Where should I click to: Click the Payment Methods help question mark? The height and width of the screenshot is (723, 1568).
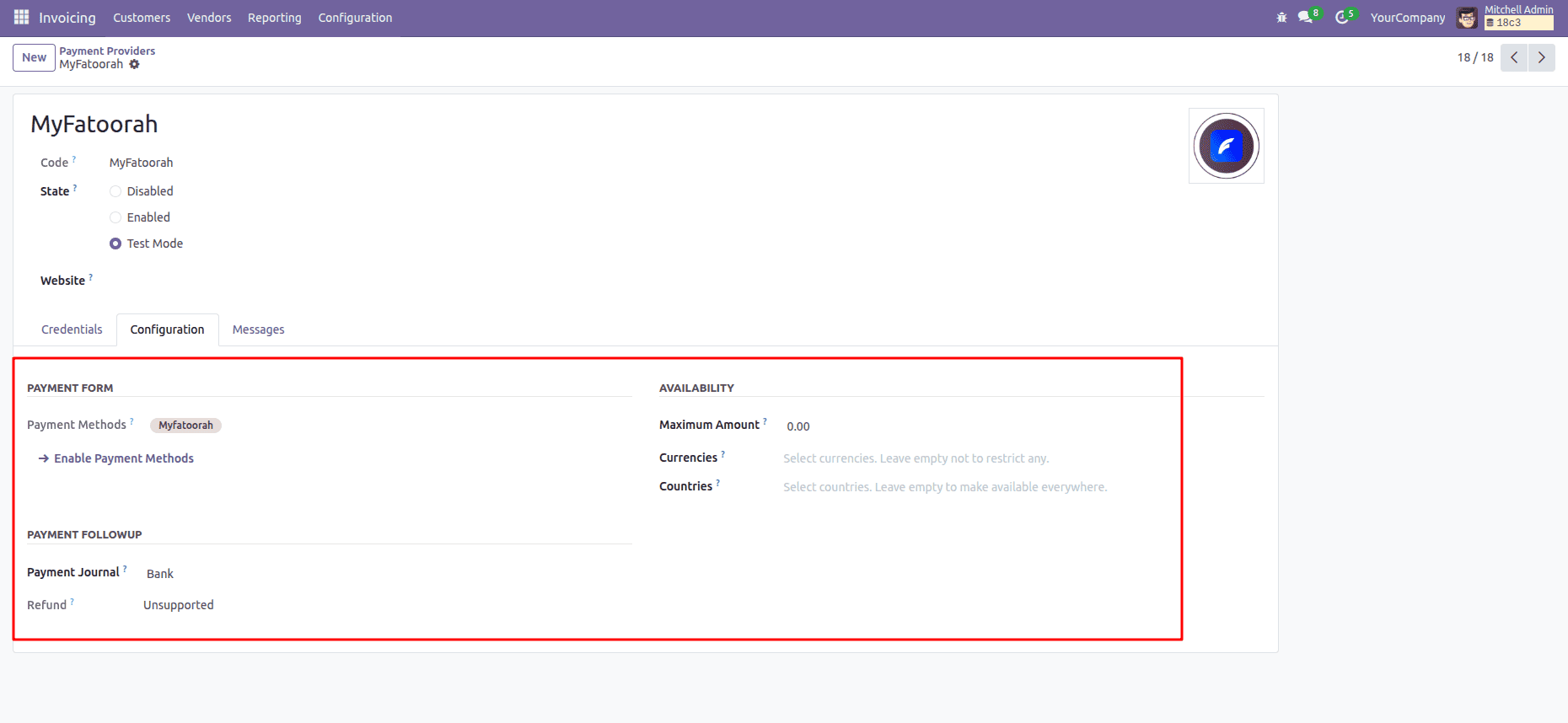[132, 420]
